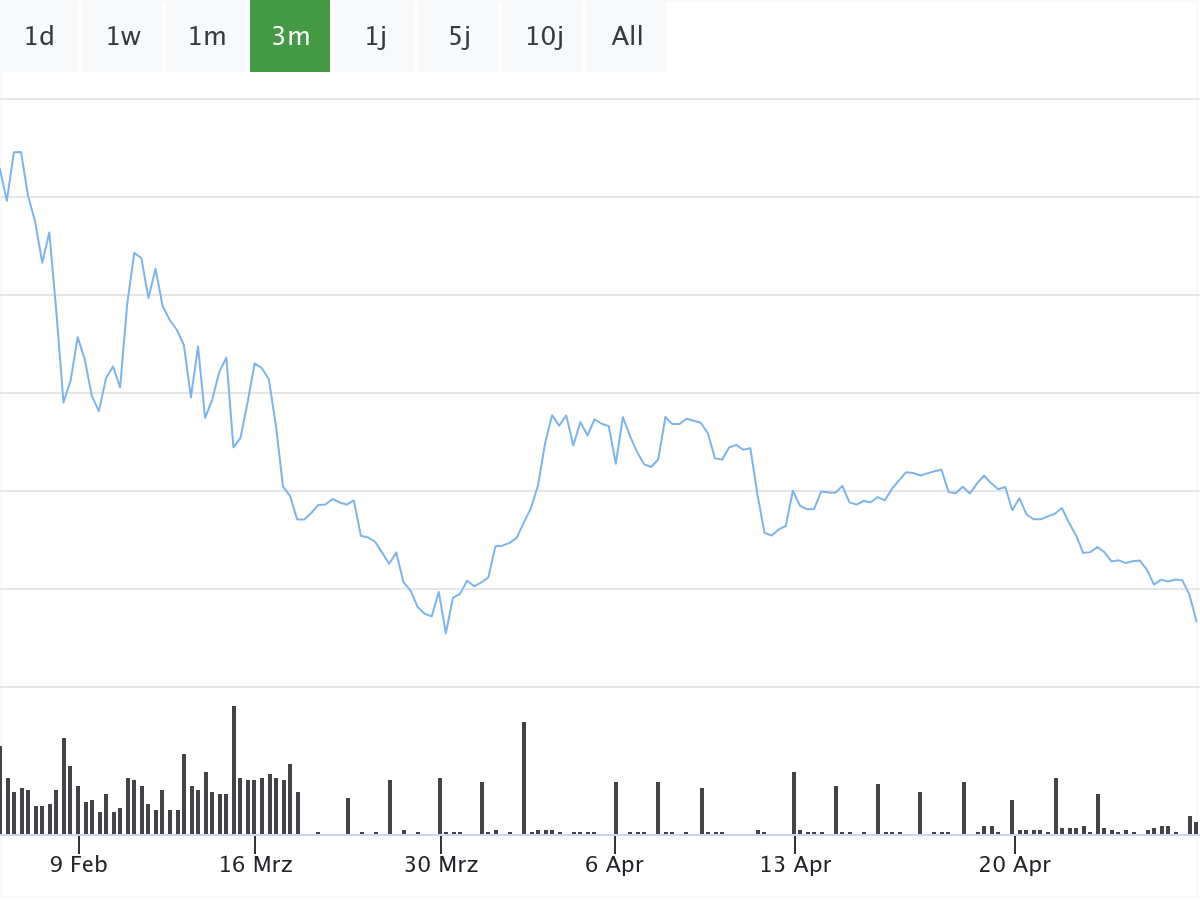Click the highest peak of the price line
This screenshot has height=900, width=1200.
17,152
